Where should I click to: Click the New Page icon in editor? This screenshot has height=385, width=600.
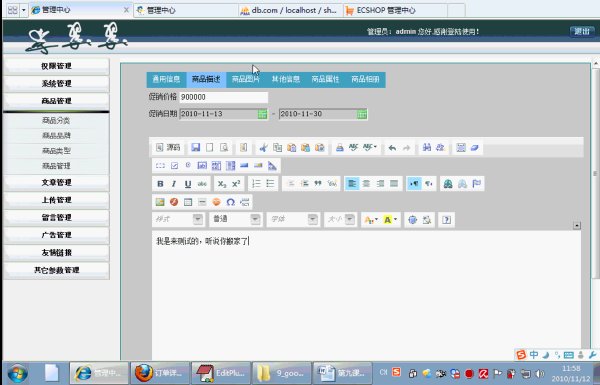210,147
